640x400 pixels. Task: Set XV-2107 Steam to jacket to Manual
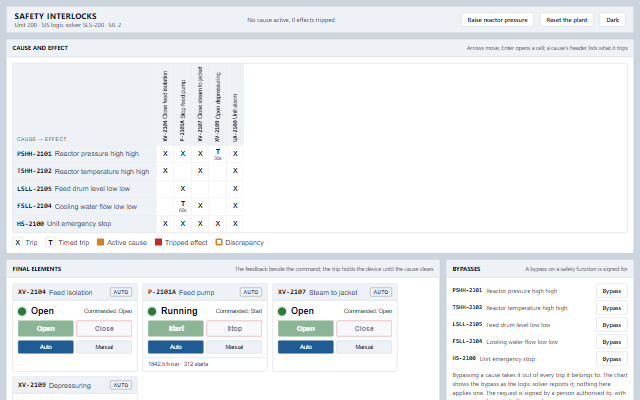[364, 347]
